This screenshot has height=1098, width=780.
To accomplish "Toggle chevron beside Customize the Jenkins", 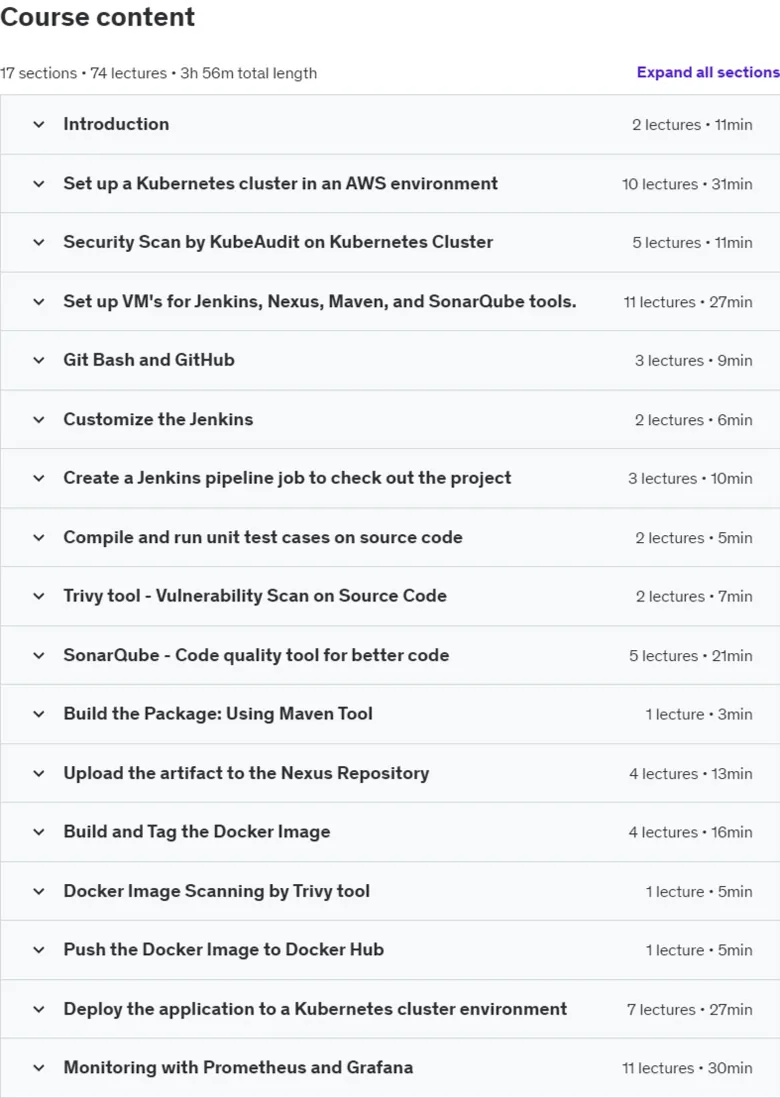I will (39, 419).
